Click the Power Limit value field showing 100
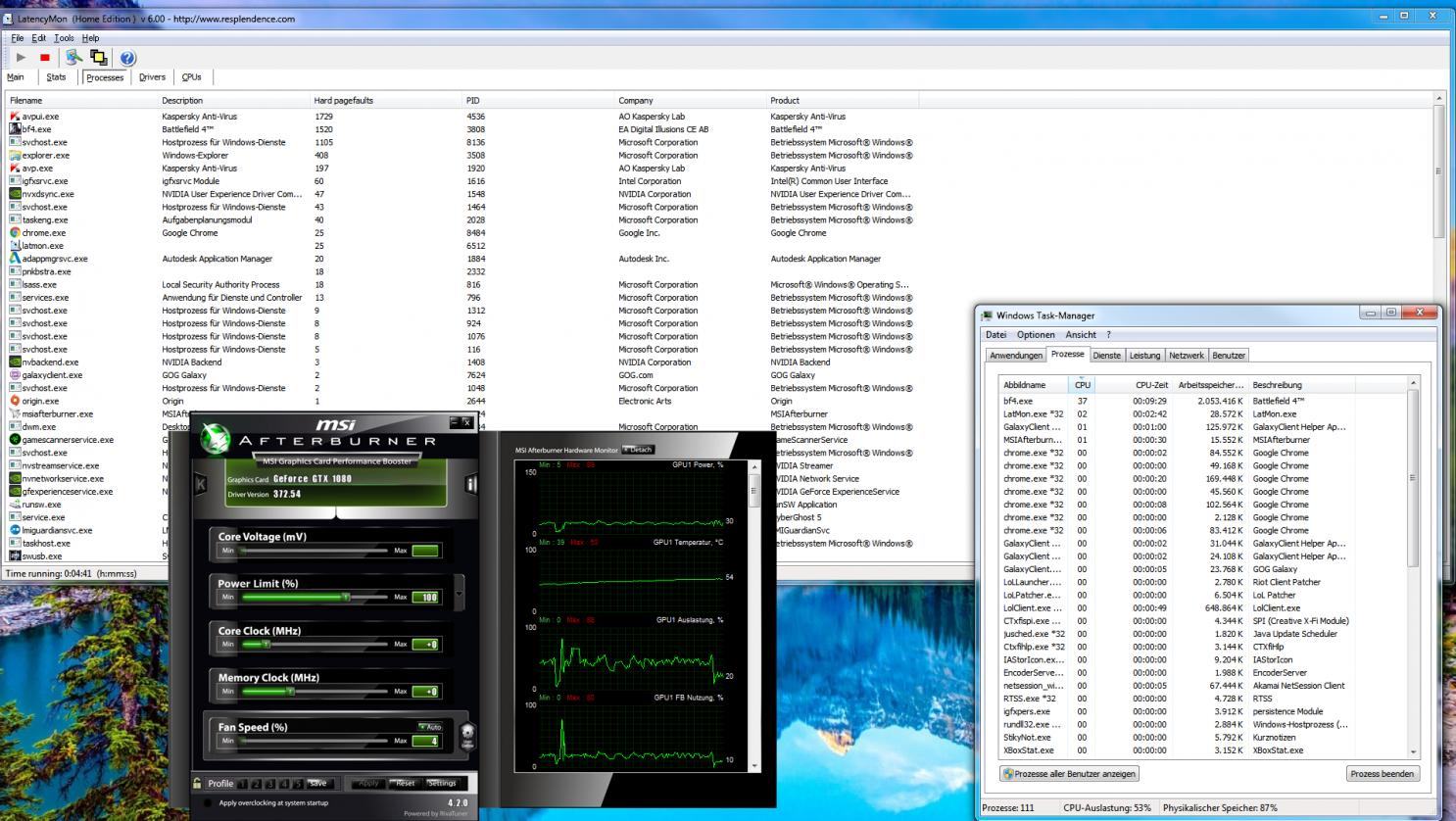Screen dimensions: 1456x821 425,598
